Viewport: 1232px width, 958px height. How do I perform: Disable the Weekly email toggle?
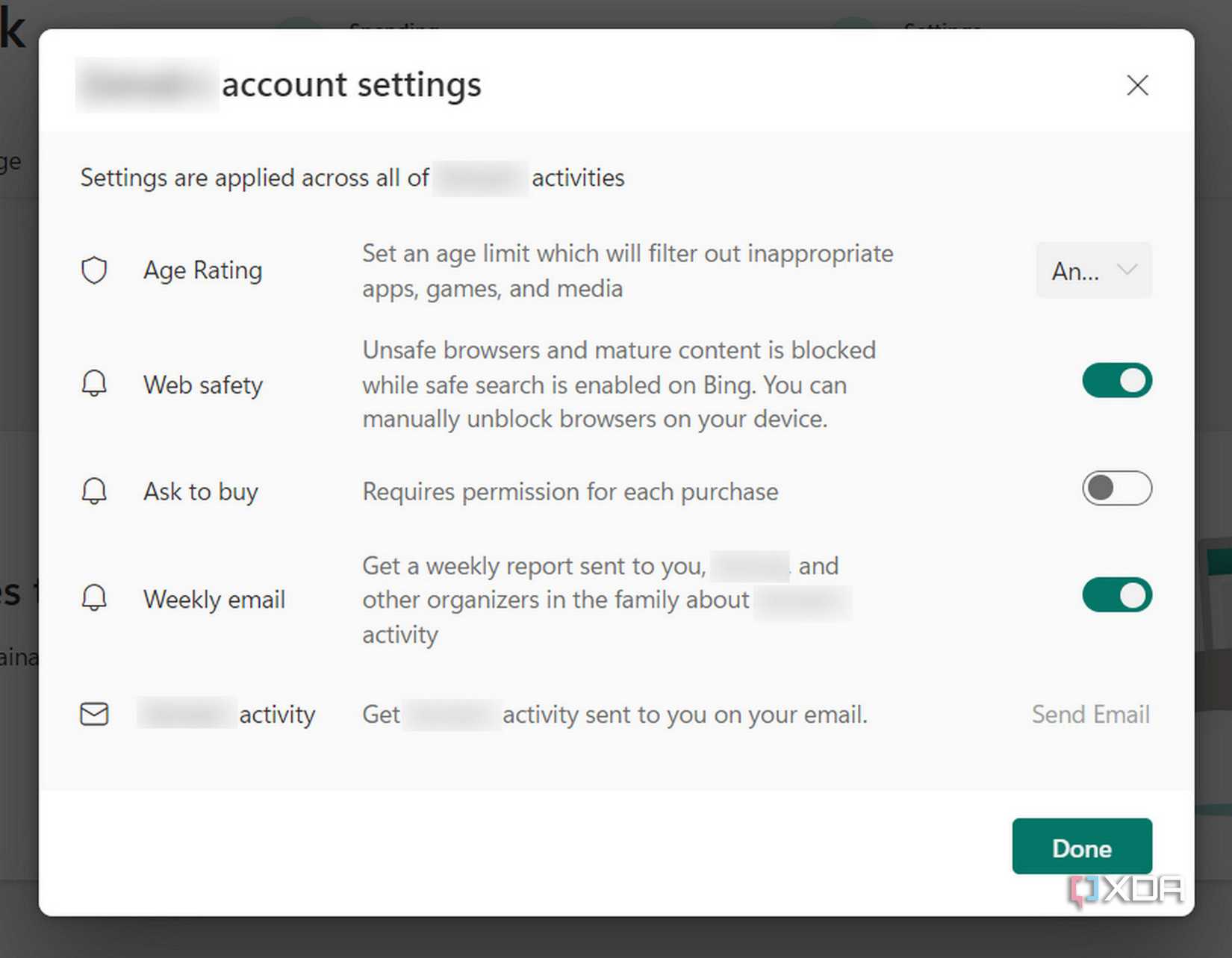(1117, 595)
